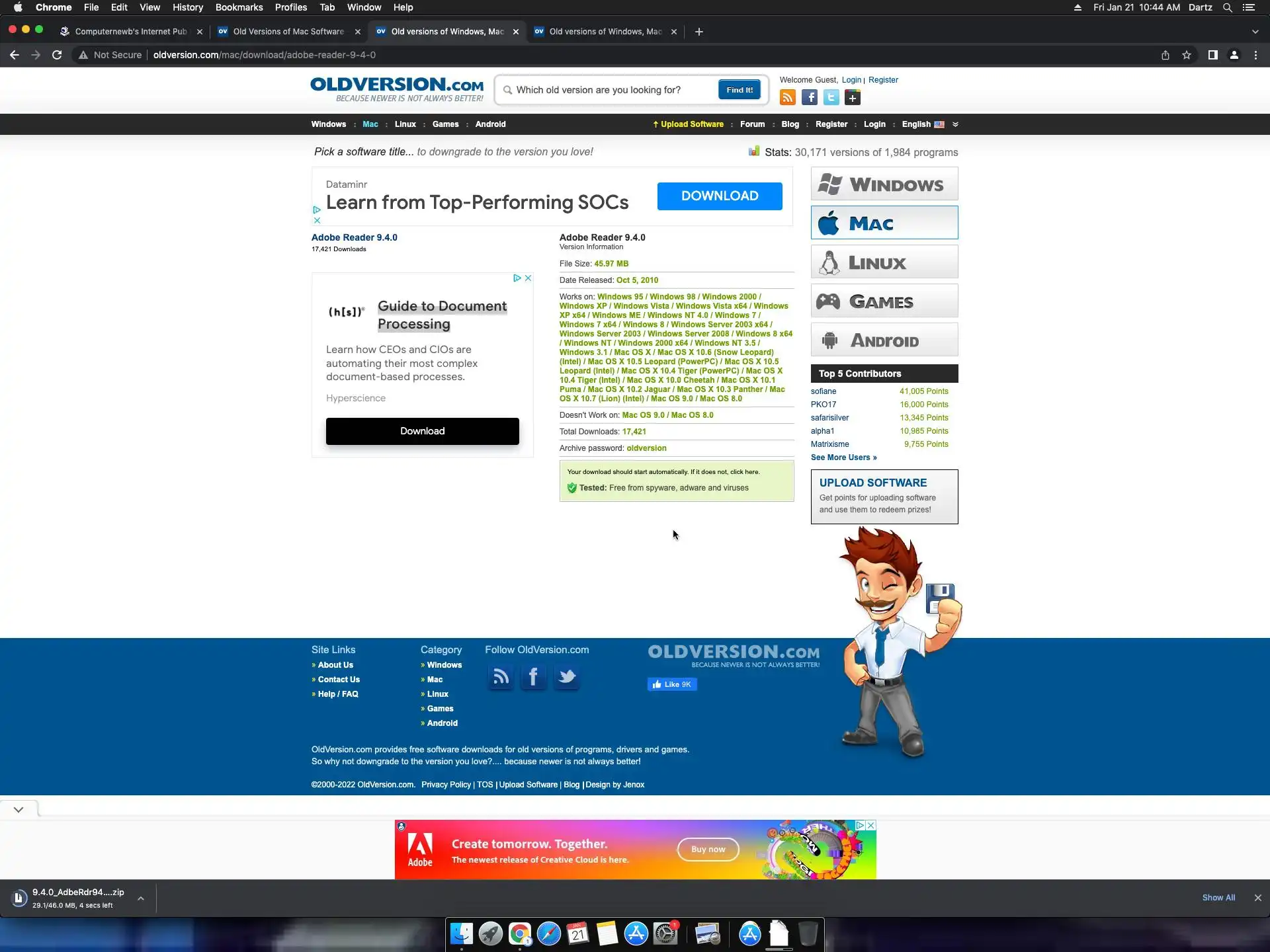Expand the English language dropdown
The image size is (1270, 952).
[955, 124]
